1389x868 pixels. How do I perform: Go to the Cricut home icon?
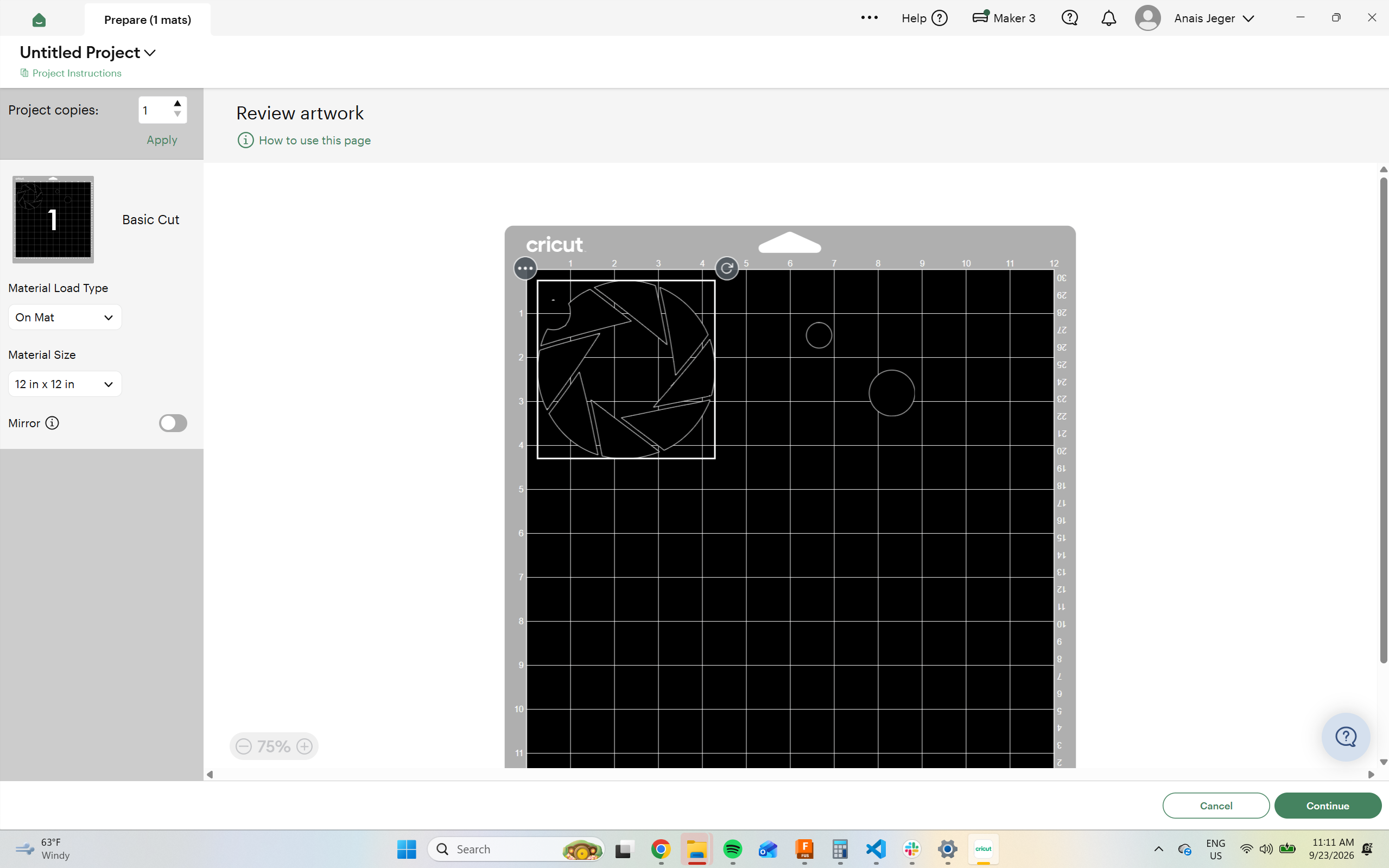[39, 20]
